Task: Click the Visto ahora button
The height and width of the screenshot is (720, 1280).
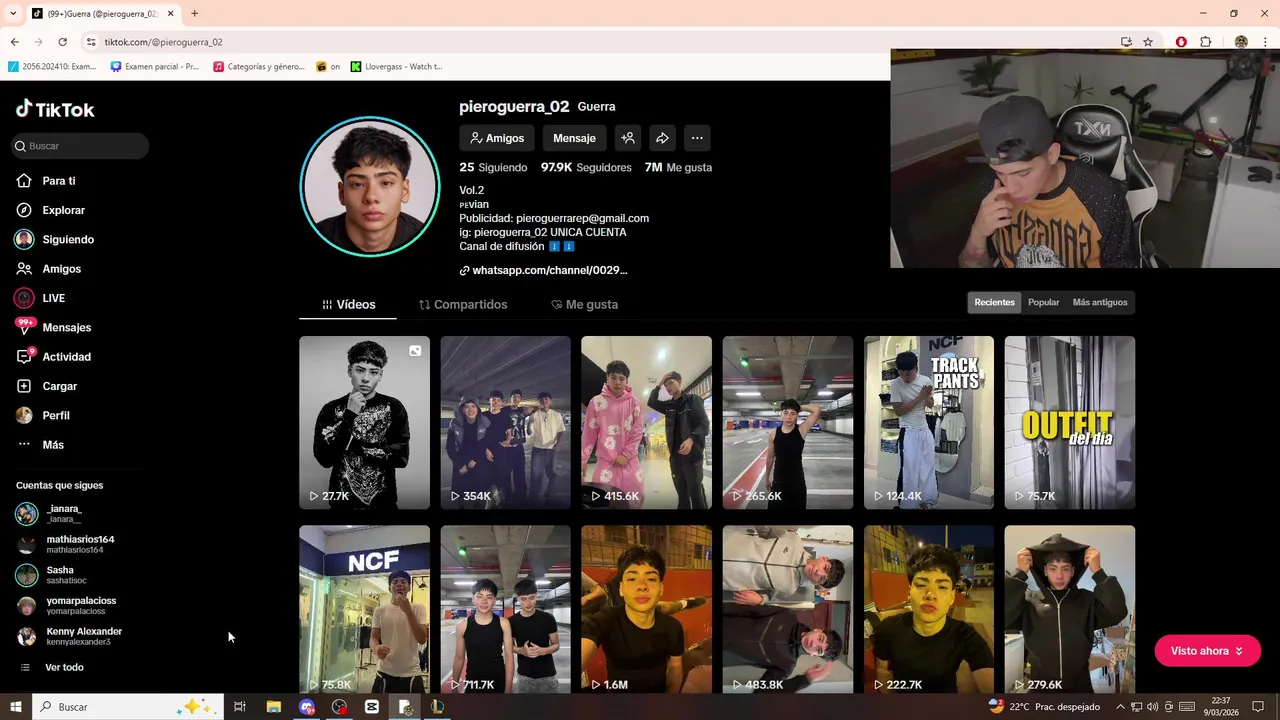Action: point(1207,651)
